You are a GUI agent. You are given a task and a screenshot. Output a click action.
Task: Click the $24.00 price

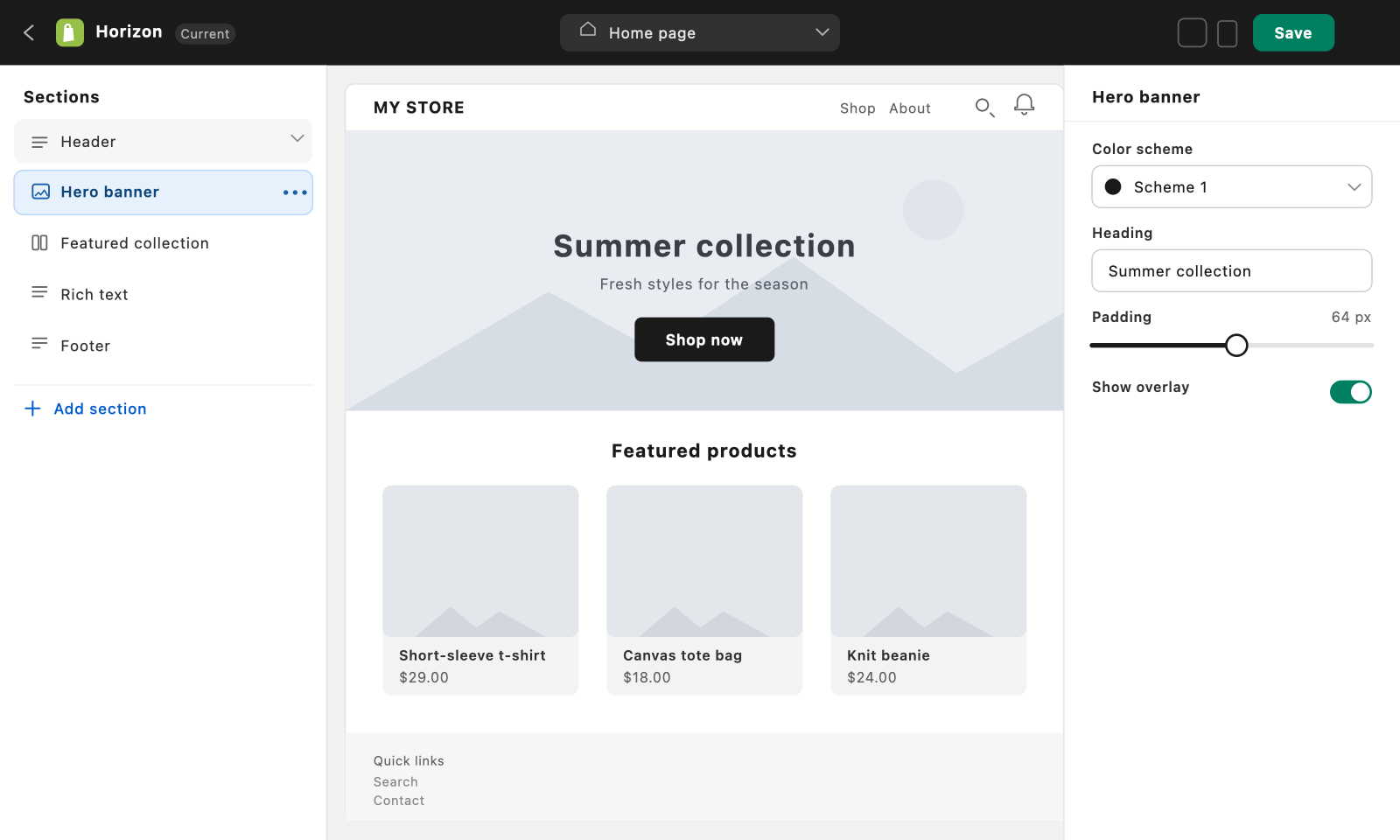(871, 677)
